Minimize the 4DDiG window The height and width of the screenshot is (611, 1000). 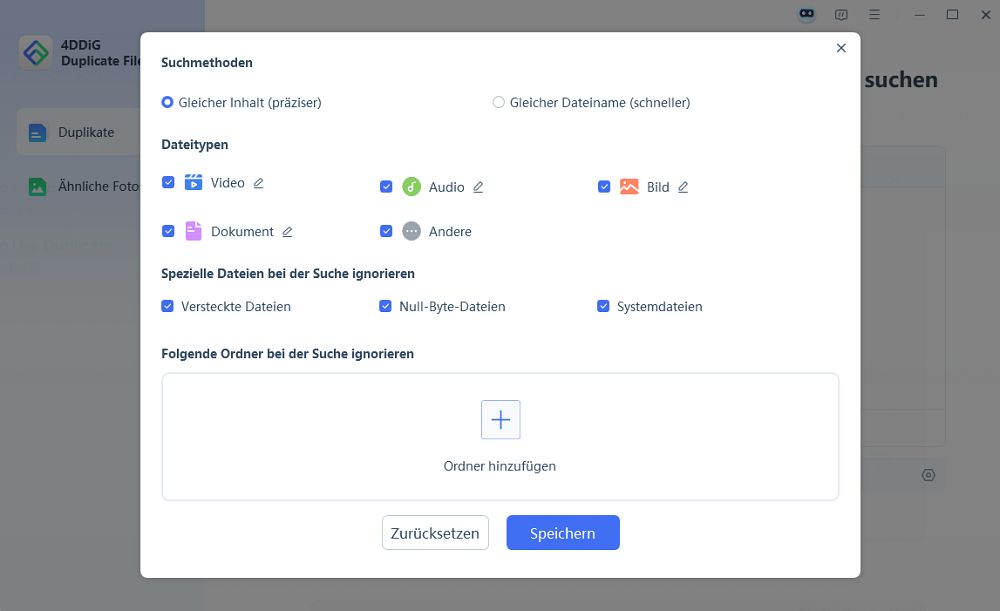pyautogui.click(x=920, y=14)
